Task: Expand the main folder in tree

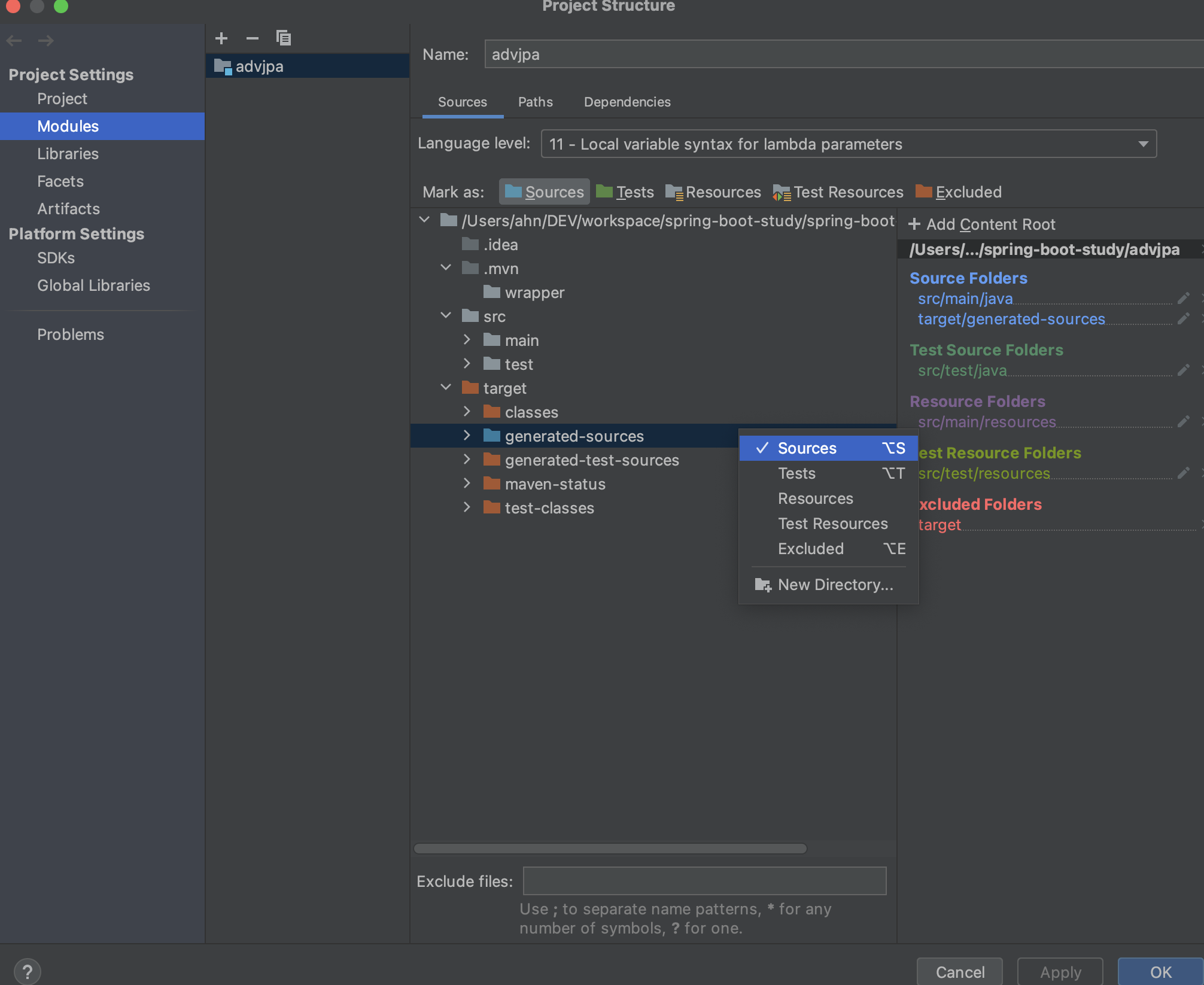Action: click(x=467, y=340)
